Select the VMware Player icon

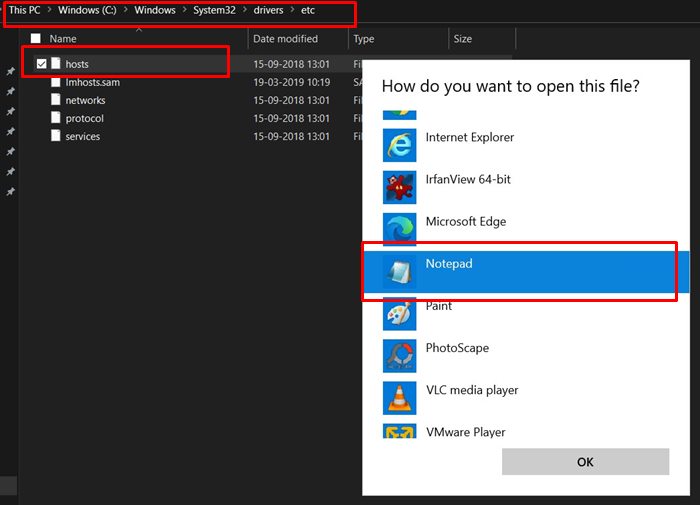[400, 431]
